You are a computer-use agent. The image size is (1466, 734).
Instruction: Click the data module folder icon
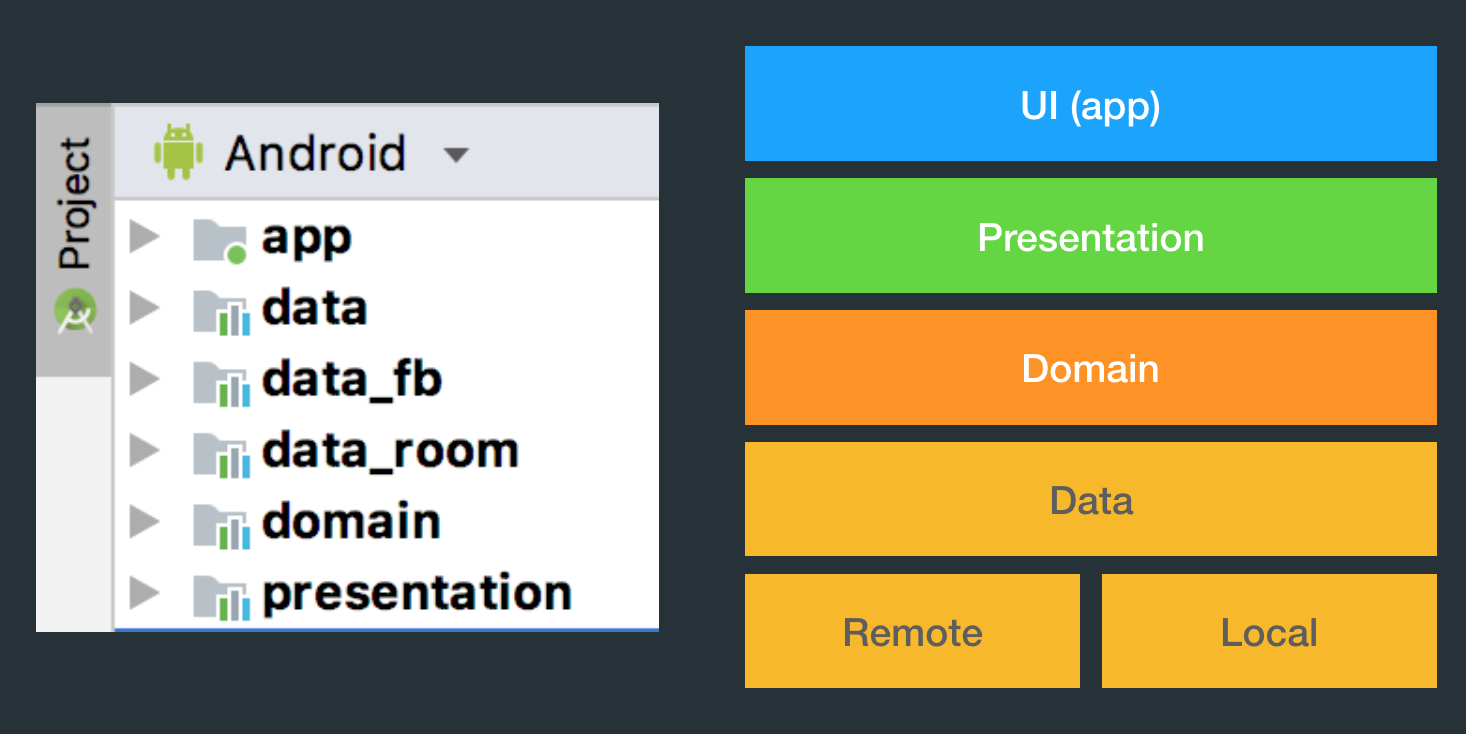[220, 310]
